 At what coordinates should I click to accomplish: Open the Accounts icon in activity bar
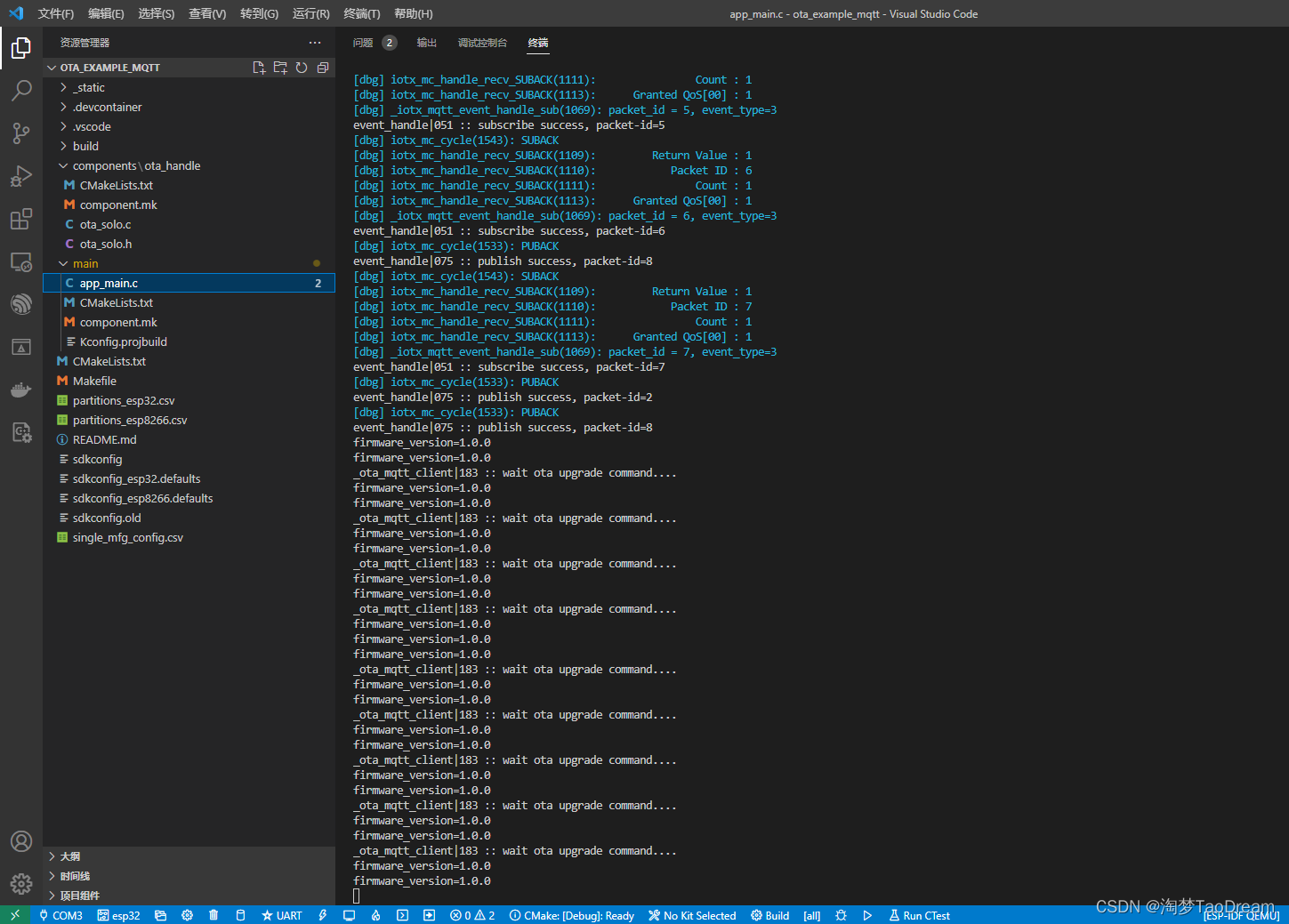(x=21, y=841)
